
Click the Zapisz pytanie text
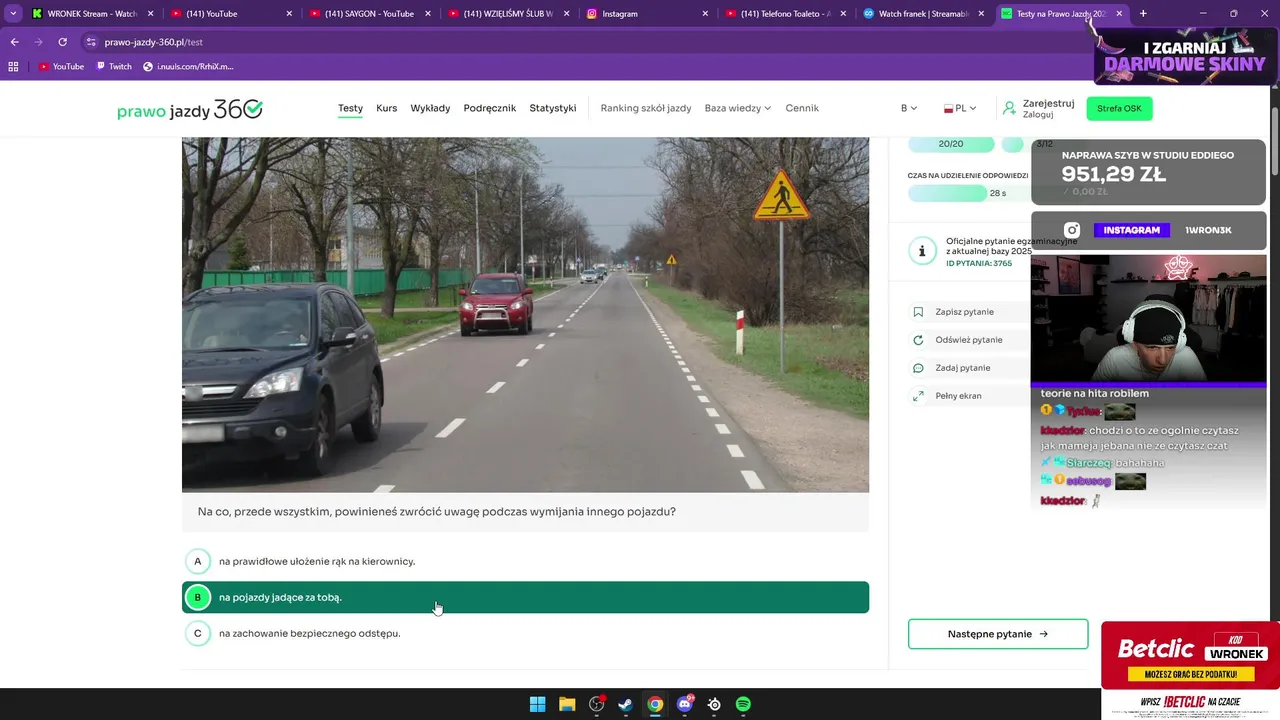click(x=964, y=312)
